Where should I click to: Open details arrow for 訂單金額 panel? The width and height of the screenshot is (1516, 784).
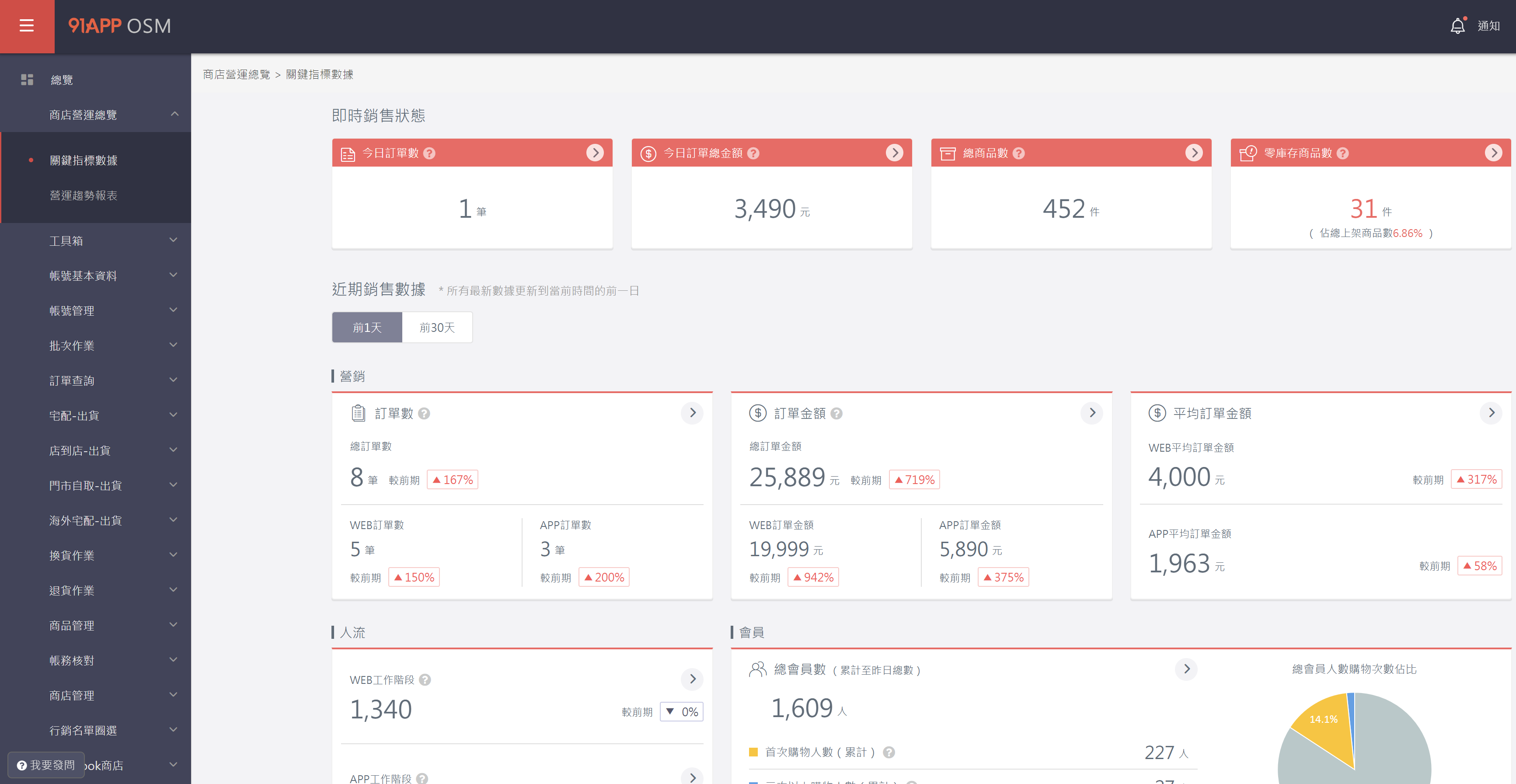pos(1092,413)
